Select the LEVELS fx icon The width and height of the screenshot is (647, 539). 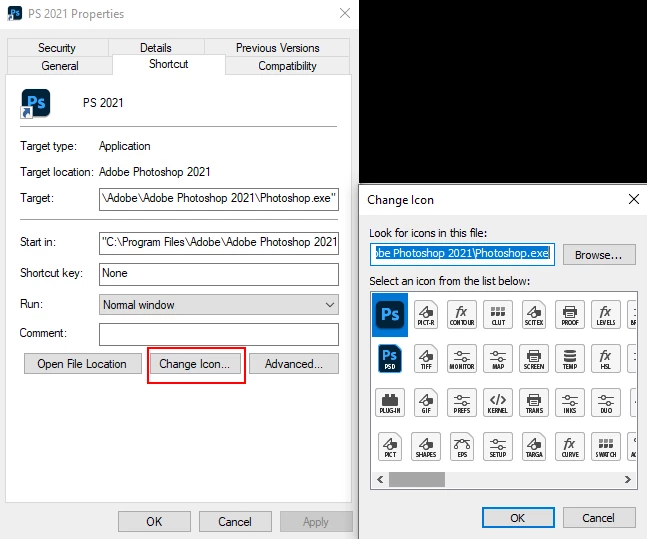coord(606,314)
